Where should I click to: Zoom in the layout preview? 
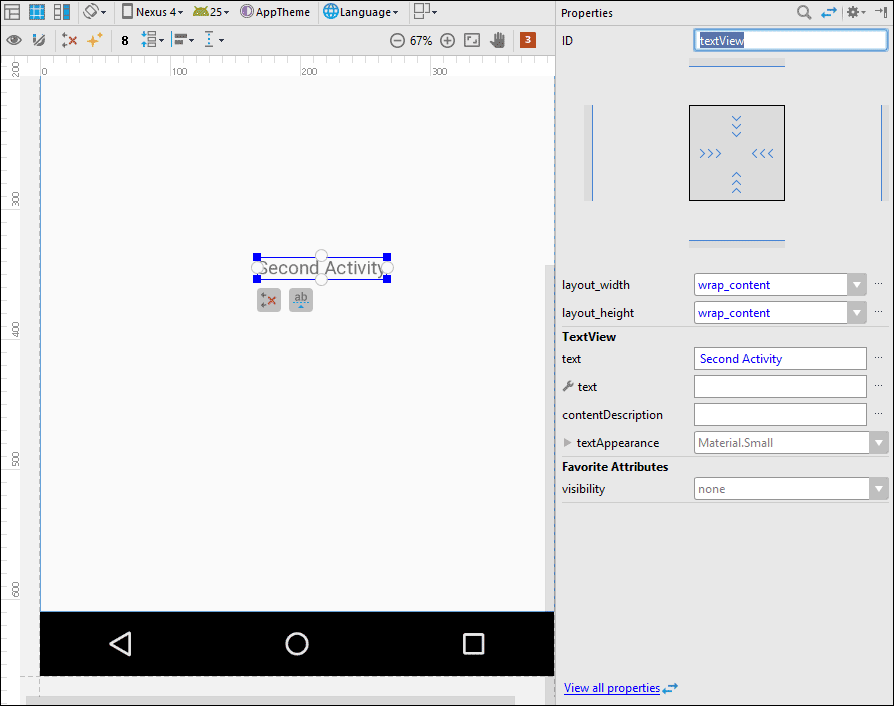click(447, 41)
